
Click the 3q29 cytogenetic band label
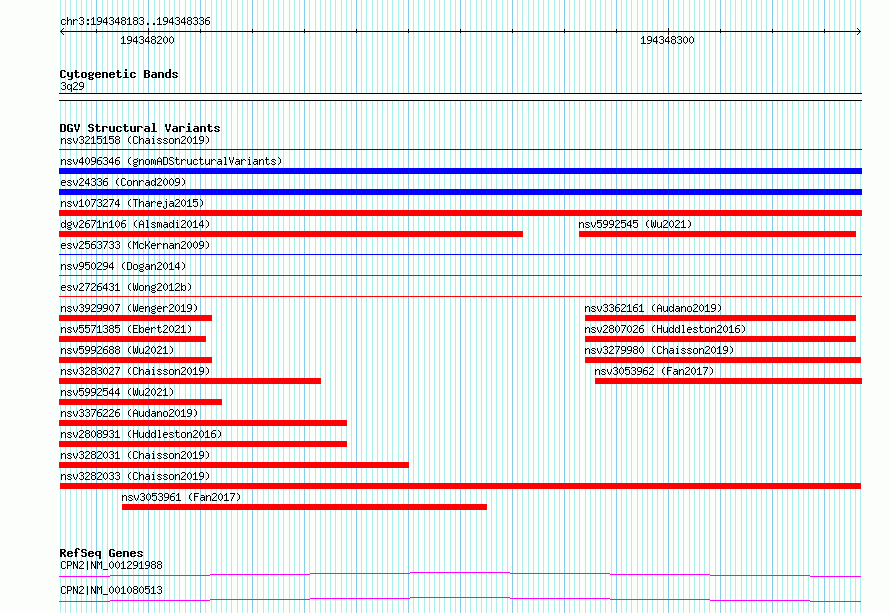click(72, 86)
